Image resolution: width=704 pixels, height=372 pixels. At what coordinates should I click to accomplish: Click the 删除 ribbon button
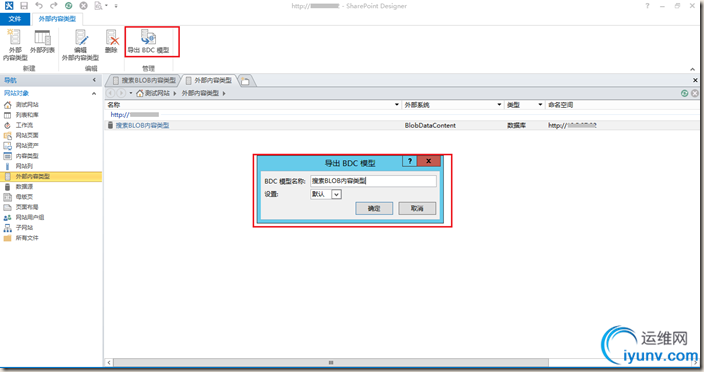coord(111,41)
